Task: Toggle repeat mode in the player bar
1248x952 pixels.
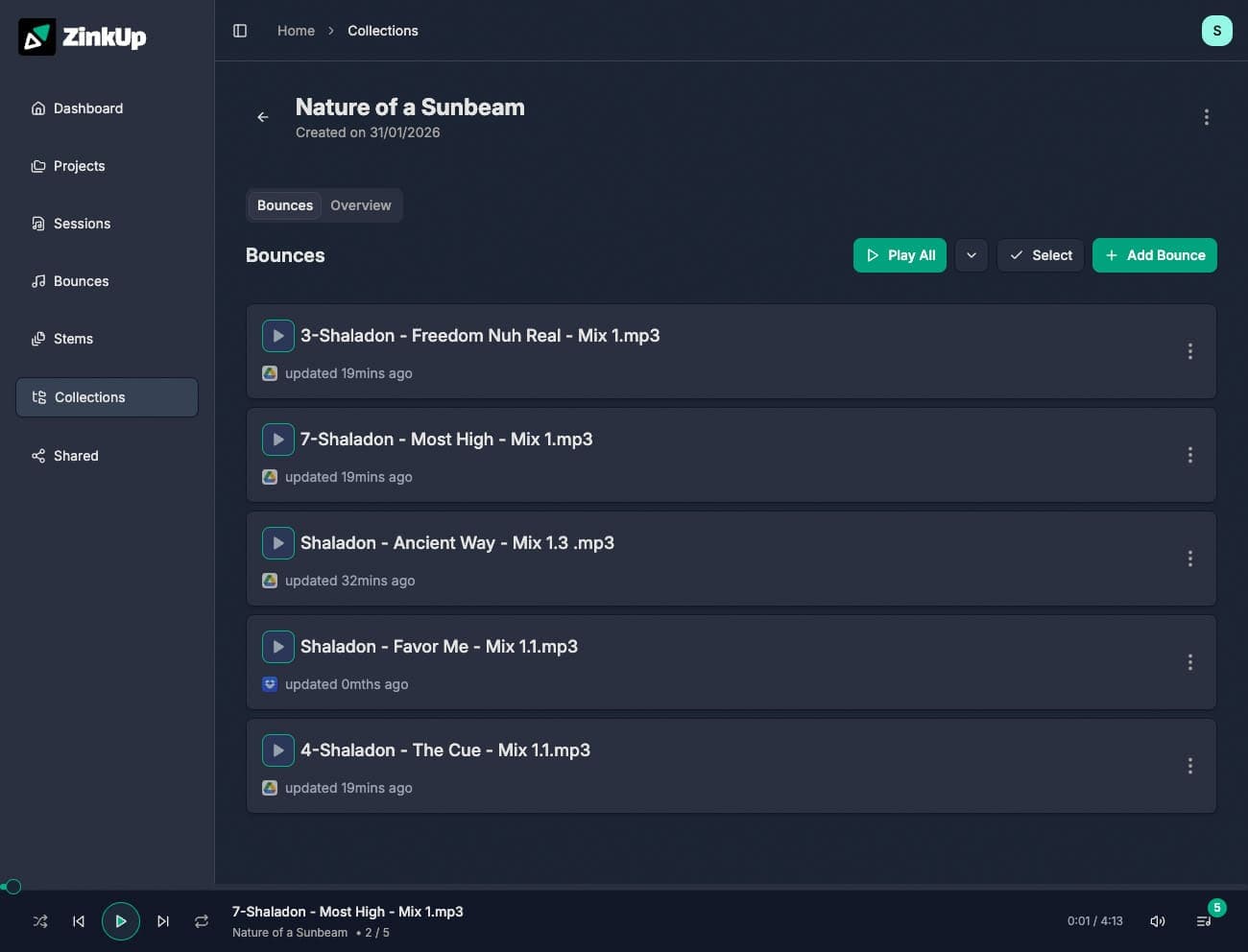Action: tap(202, 920)
